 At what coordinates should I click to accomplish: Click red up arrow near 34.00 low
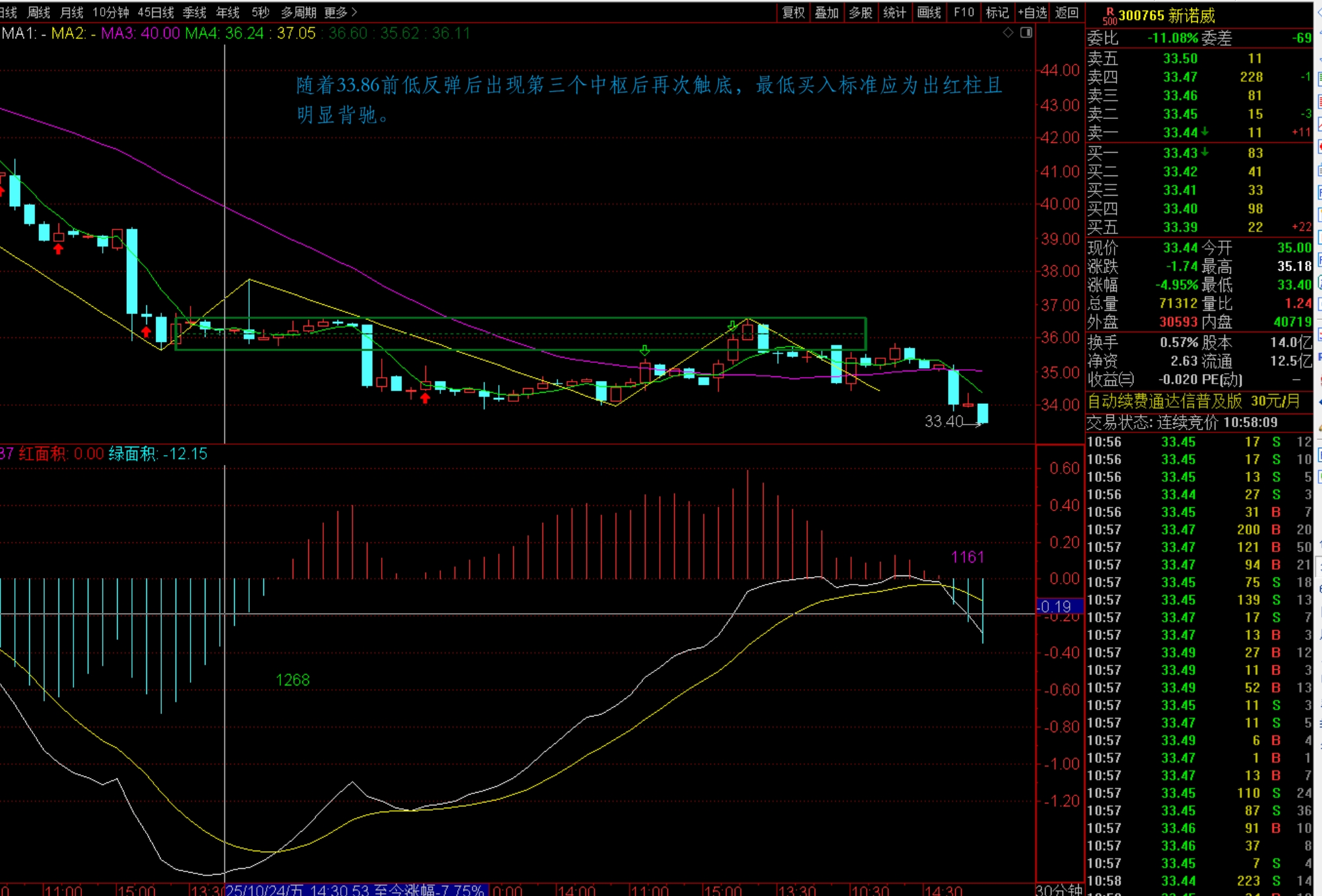coord(425,398)
